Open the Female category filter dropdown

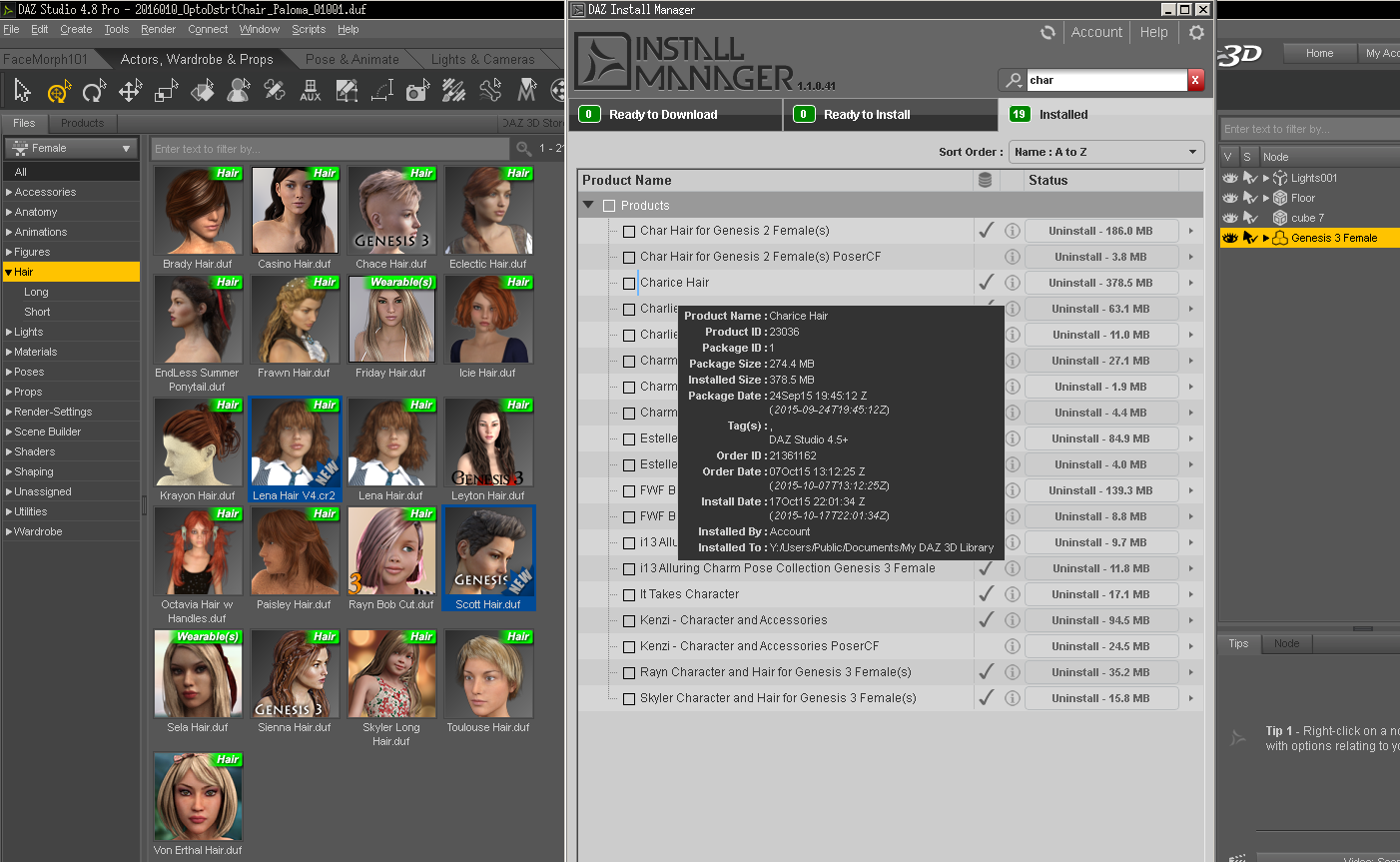[72, 149]
